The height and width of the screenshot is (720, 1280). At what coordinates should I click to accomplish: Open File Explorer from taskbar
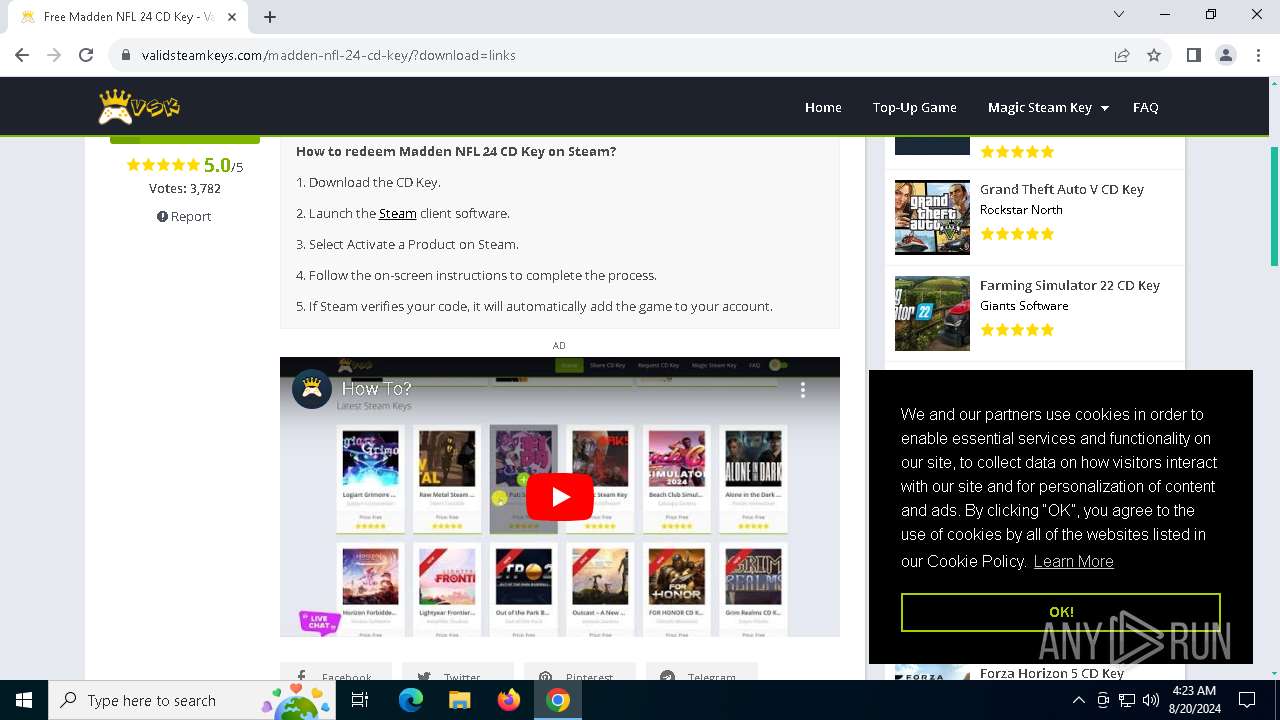pyautogui.click(x=459, y=700)
